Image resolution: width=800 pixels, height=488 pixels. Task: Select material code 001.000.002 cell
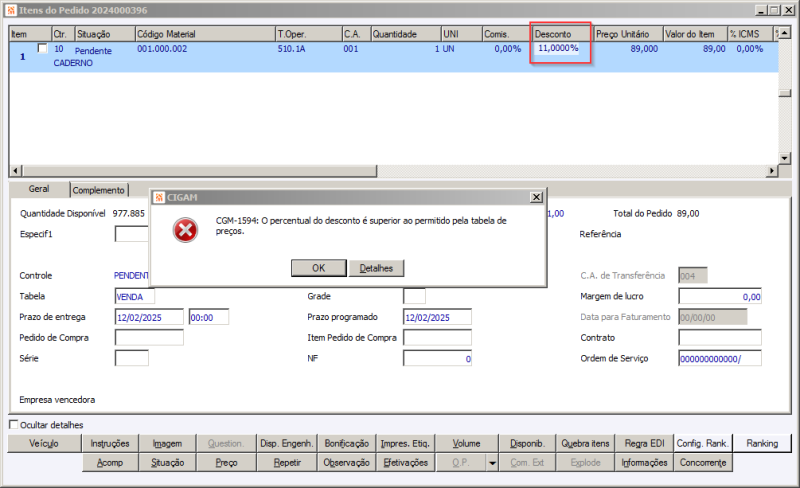pos(162,48)
